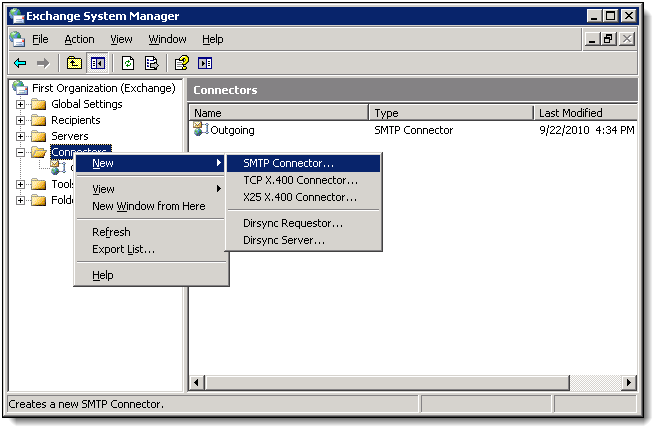This screenshot has width=661, height=435.
Task: Click the open Connectors folder icon
Action: pos(39,152)
